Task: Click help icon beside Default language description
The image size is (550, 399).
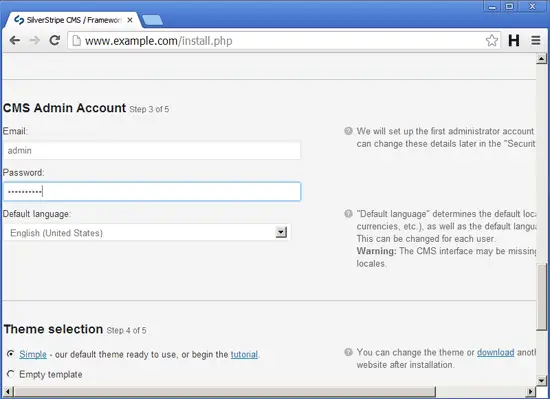Action: click(x=348, y=214)
